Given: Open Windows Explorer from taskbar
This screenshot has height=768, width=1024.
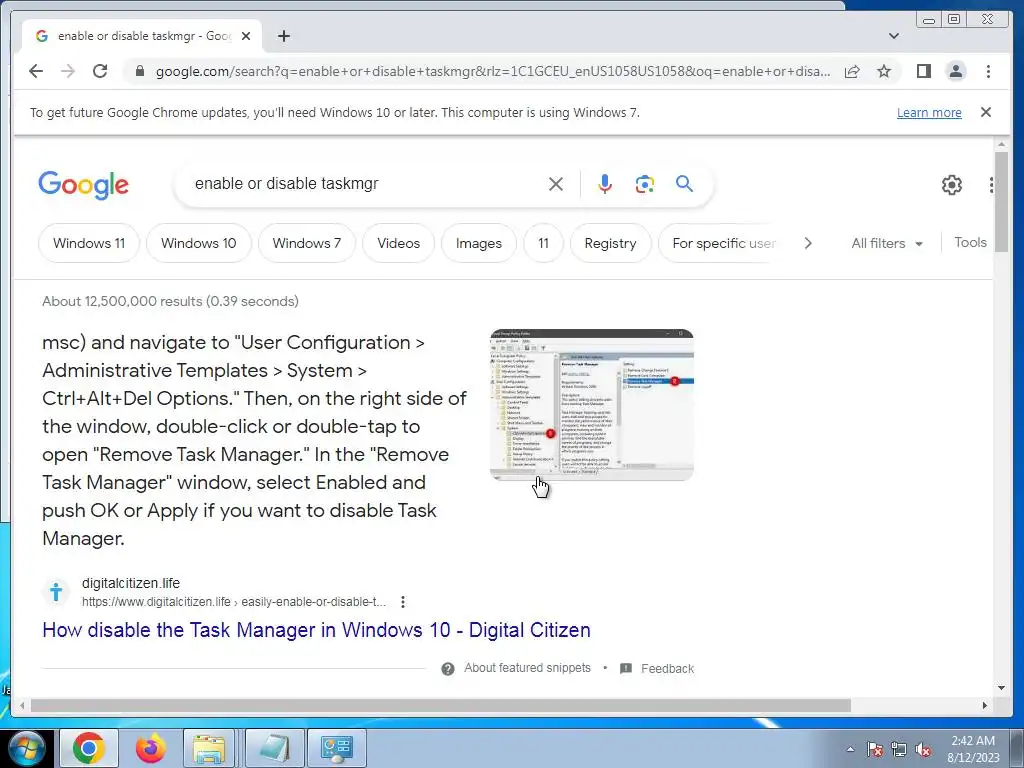Looking at the screenshot, I should [x=210, y=748].
